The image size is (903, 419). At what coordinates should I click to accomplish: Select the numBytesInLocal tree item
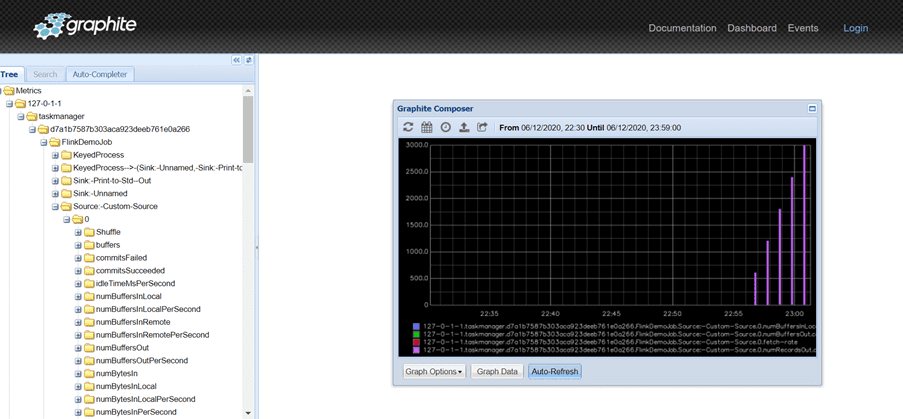126,386
